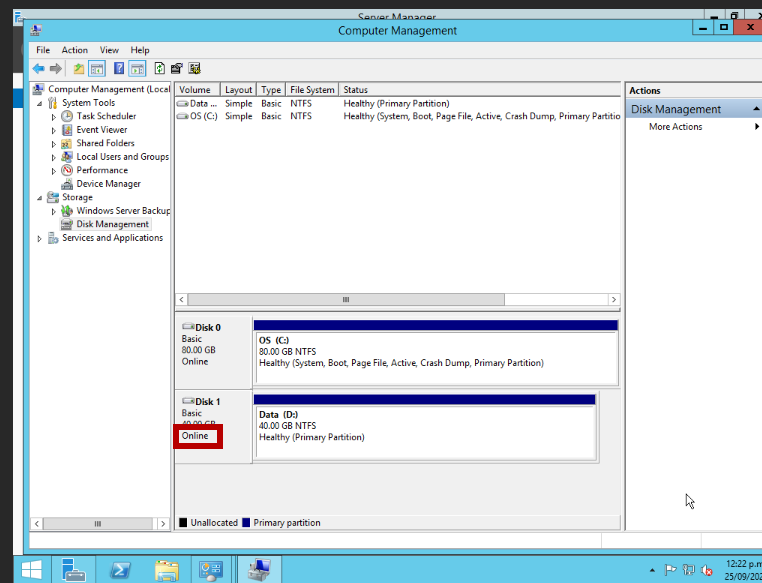Screen dimensions: 762x583
Task: Open the Help toolbar icon
Action: click(x=119, y=69)
